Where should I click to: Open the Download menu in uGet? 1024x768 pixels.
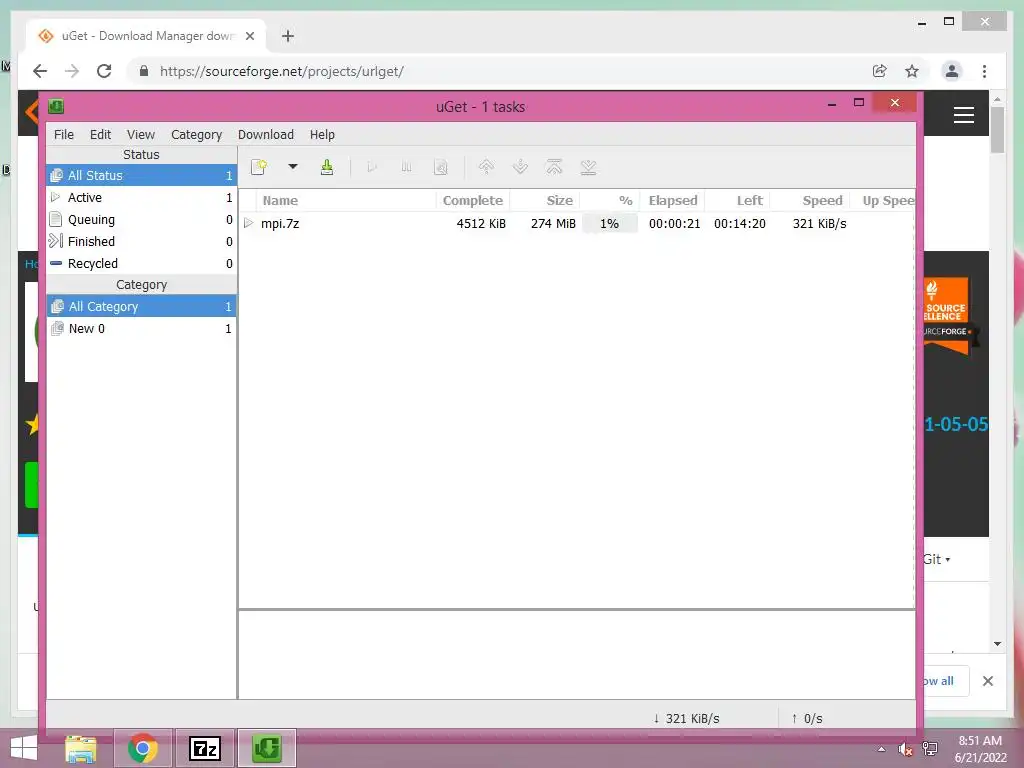(x=265, y=135)
